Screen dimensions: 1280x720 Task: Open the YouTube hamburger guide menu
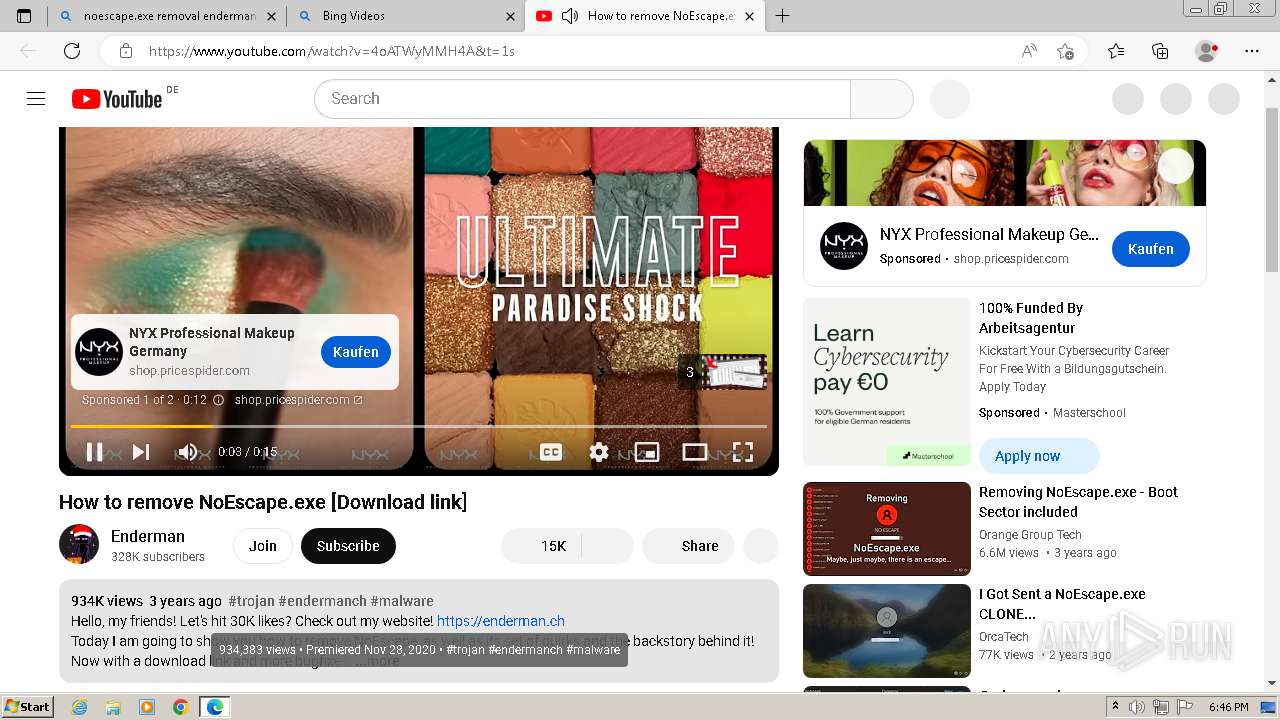(x=36, y=98)
